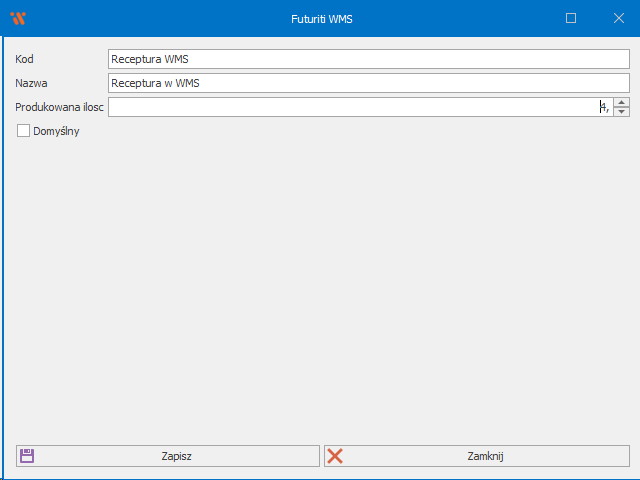Click into the Kod input field
This screenshot has height=480, width=640.
point(368,59)
